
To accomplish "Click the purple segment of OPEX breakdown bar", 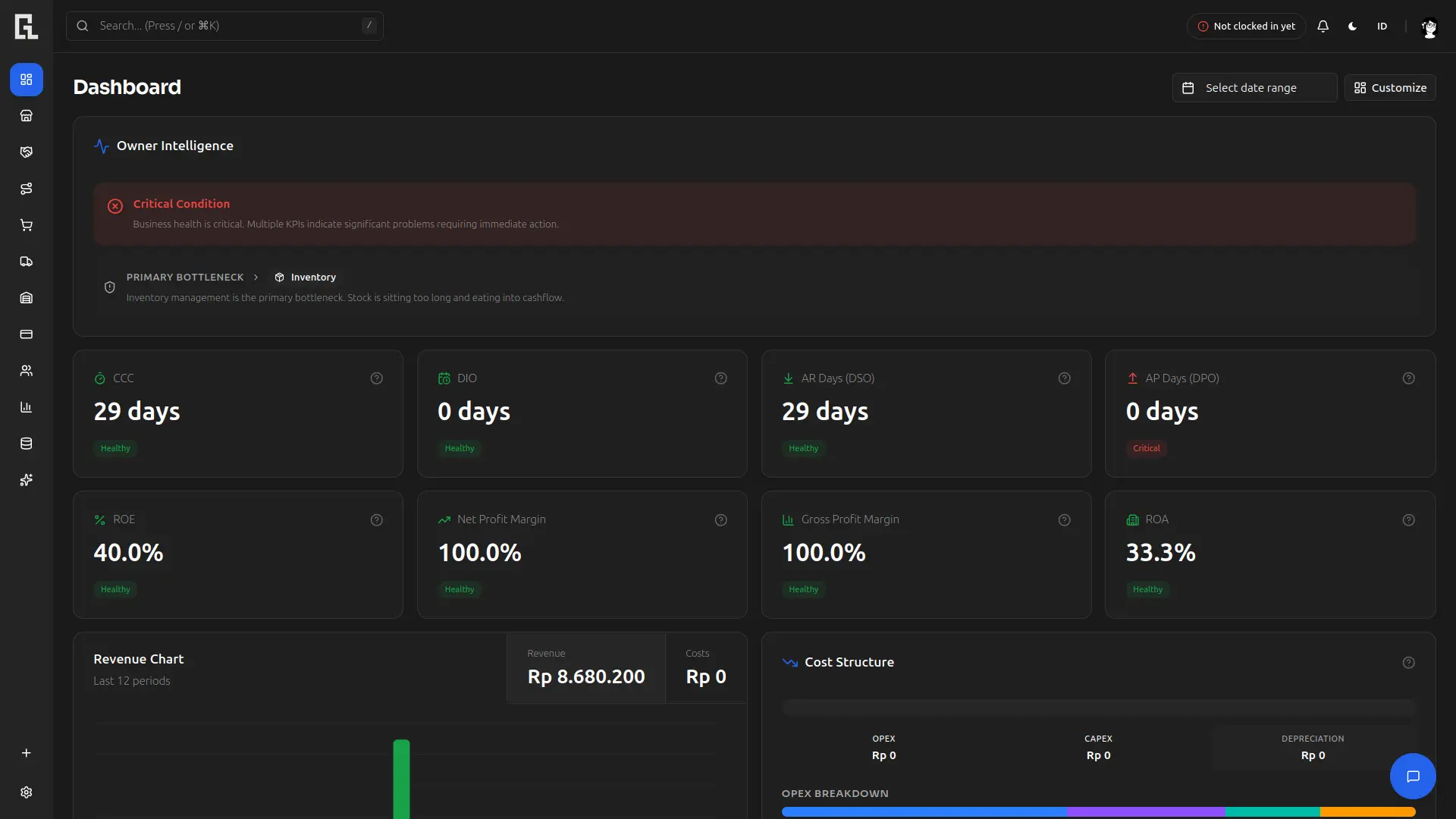I will point(1146,812).
